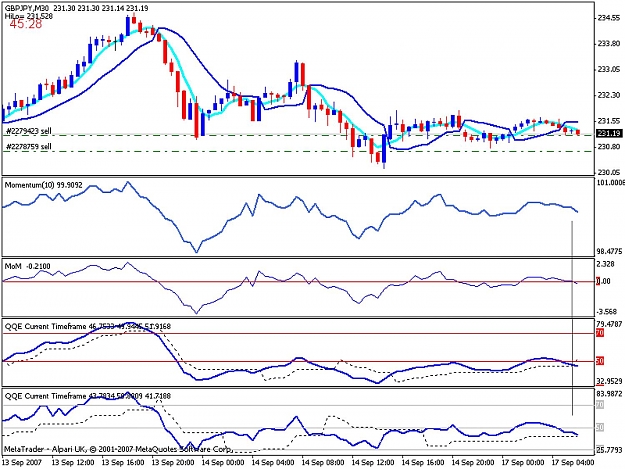Click the 2.328 MoM scale value
The height and width of the screenshot is (469, 625).
(x=605, y=264)
